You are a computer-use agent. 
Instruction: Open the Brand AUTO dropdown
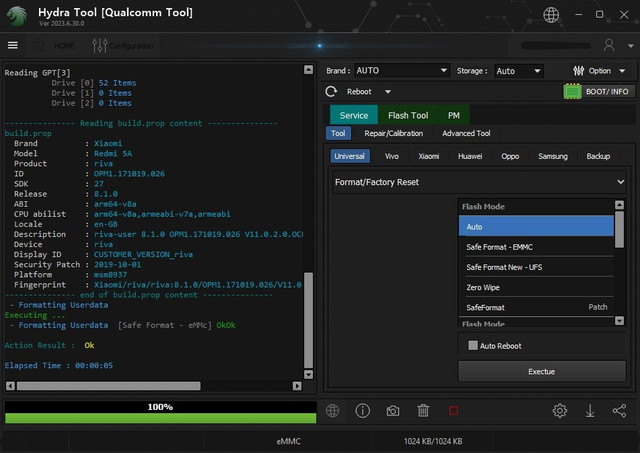[402, 71]
